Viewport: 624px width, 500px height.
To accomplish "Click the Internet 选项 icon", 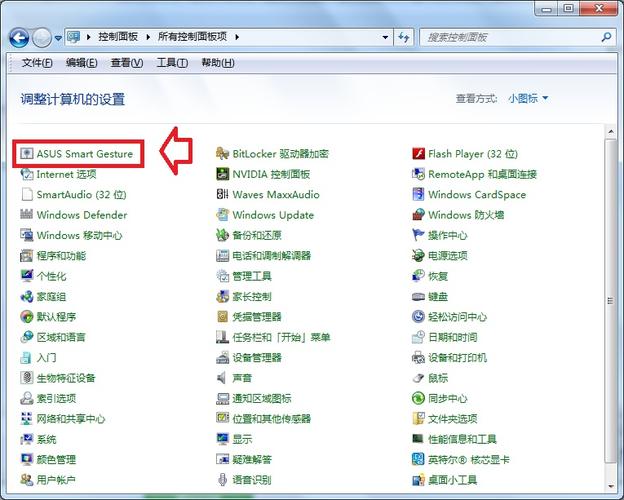I will tap(27, 174).
